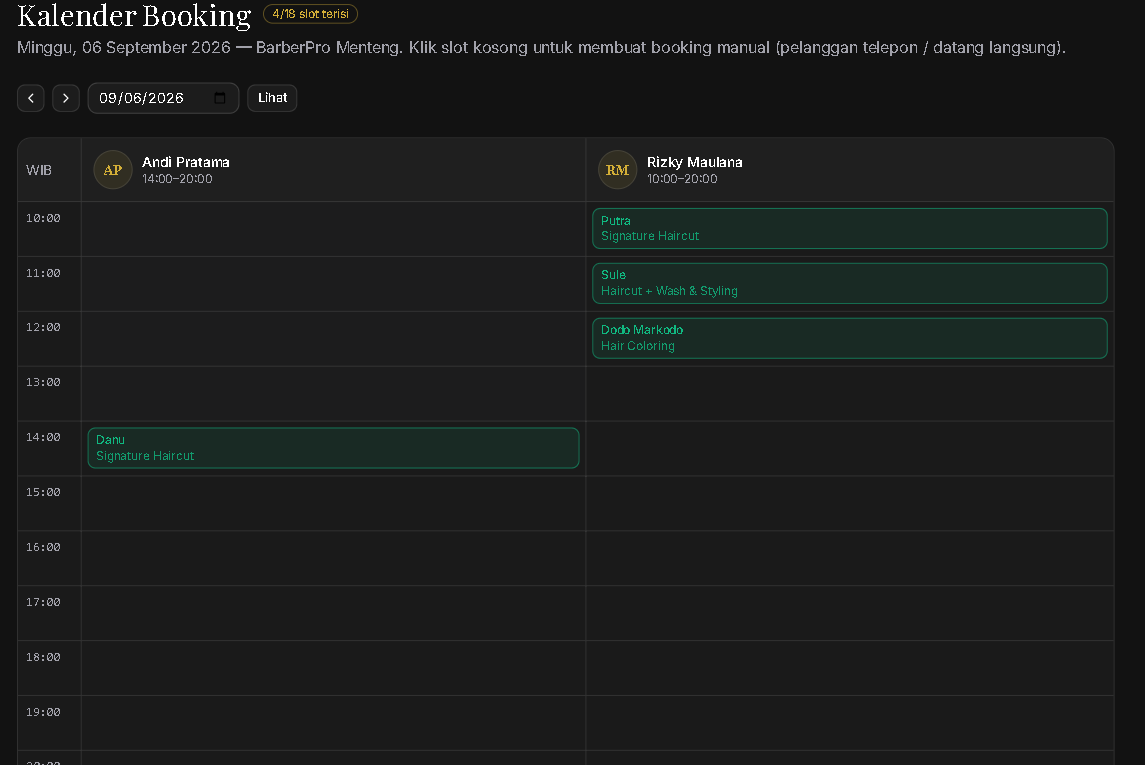Click the Andi Pratama barber name
Viewport: 1145px width, 765px height.
[x=185, y=162]
